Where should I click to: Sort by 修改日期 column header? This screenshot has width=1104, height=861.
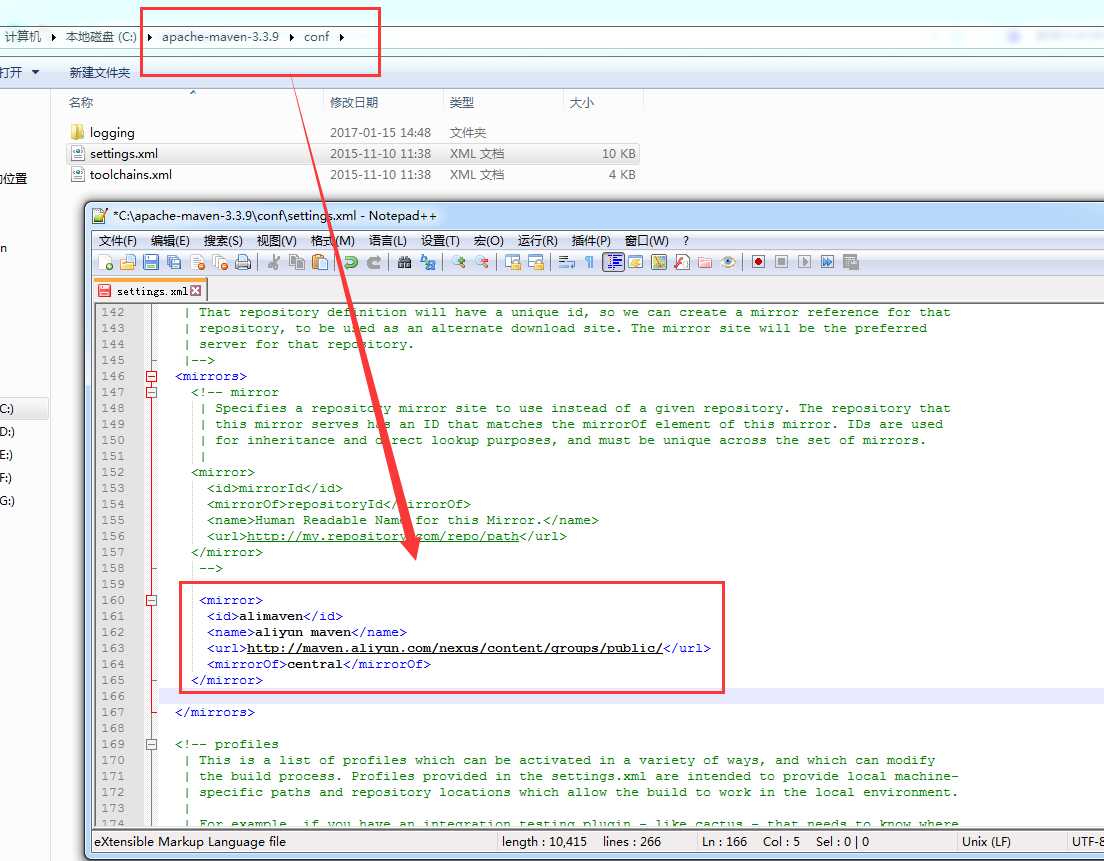pos(354,103)
